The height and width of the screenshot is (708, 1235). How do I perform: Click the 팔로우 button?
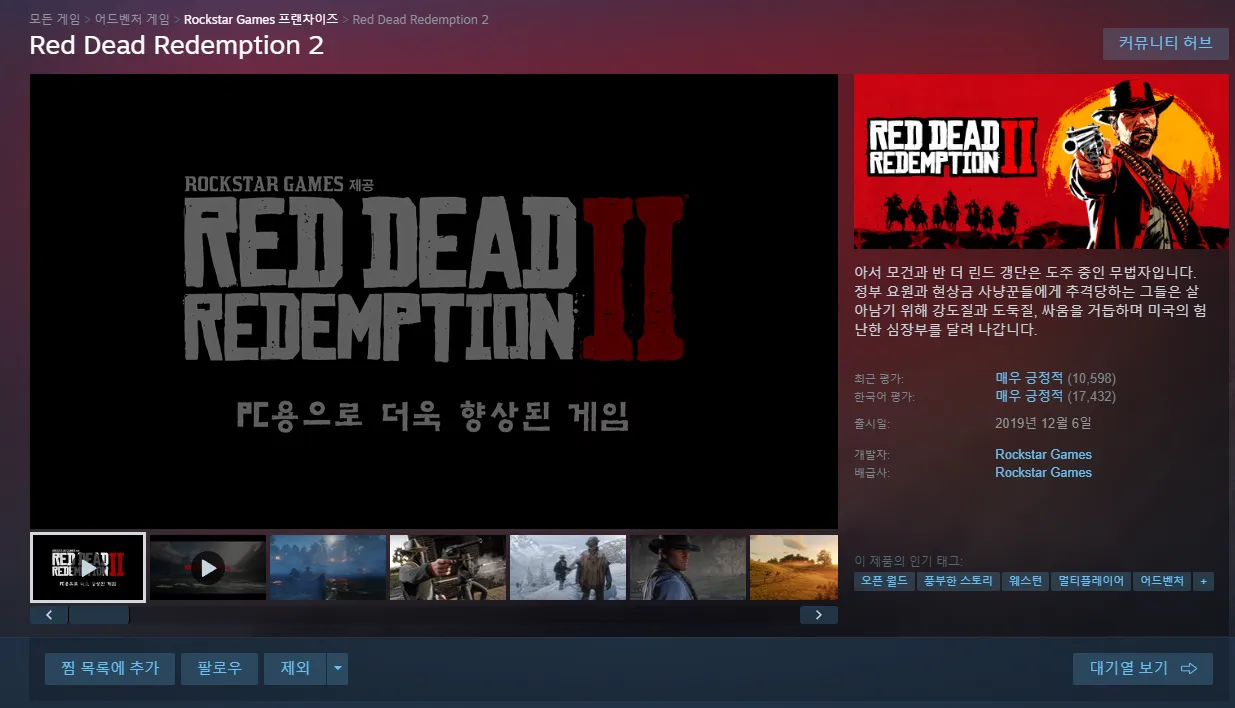219,669
